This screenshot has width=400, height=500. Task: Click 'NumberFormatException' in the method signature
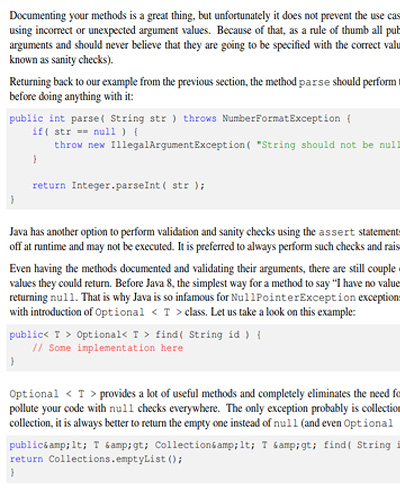pyautogui.click(x=281, y=118)
